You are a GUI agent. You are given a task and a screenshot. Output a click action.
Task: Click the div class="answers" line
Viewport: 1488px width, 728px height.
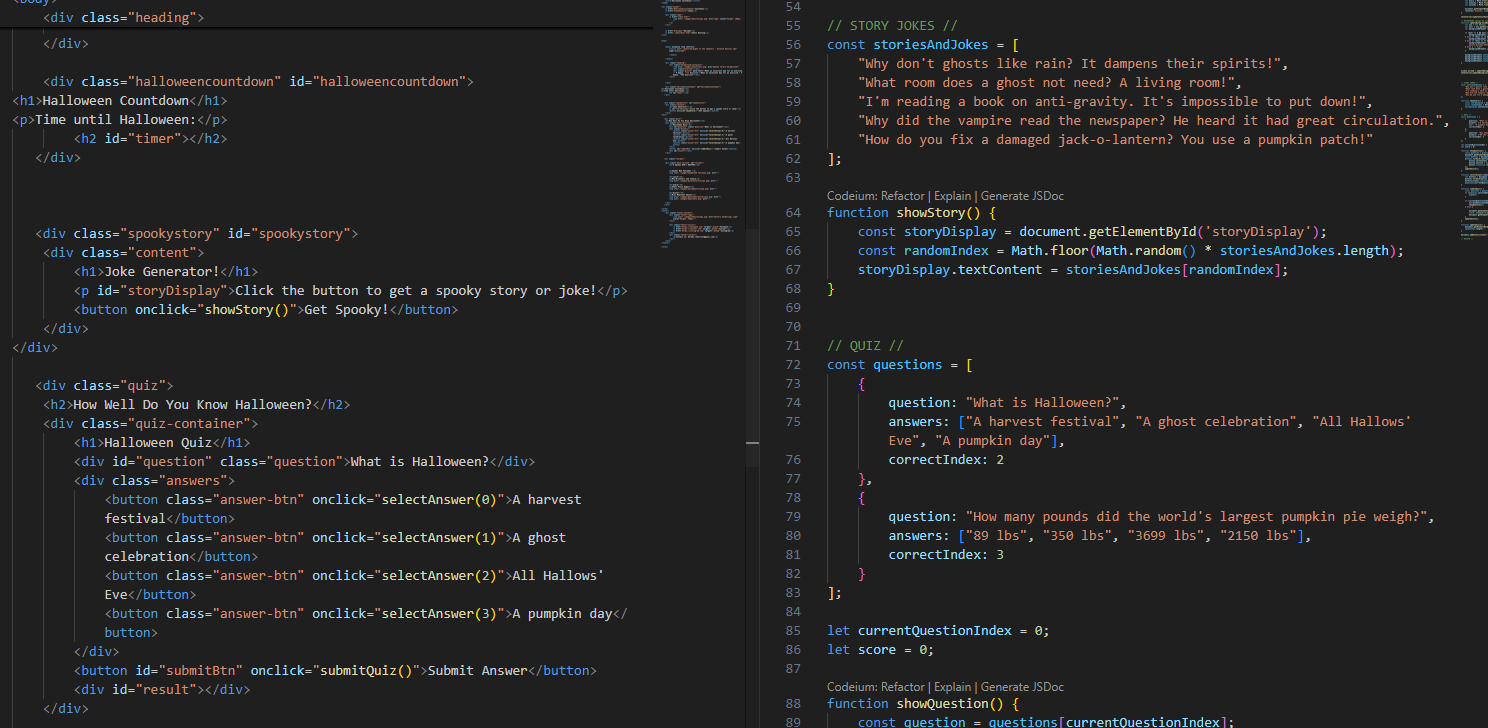(154, 481)
